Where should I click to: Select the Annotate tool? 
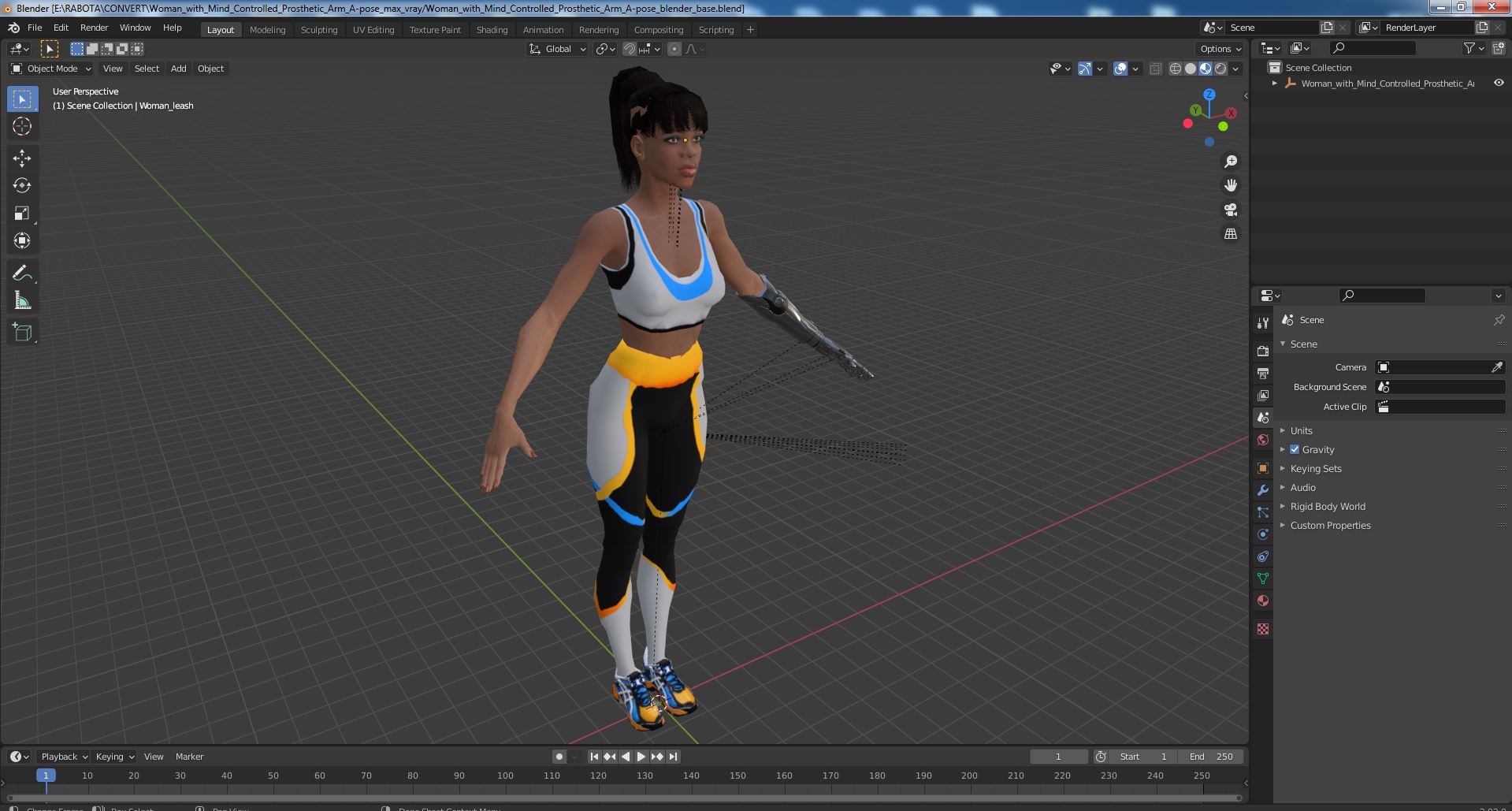(22, 273)
